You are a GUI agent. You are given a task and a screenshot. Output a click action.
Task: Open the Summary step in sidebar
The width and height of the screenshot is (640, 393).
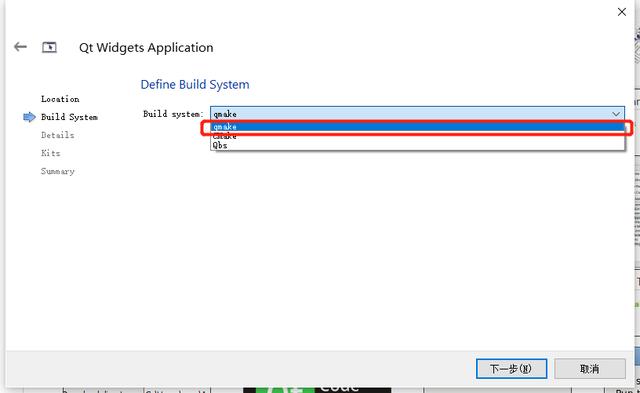click(x=58, y=171)
